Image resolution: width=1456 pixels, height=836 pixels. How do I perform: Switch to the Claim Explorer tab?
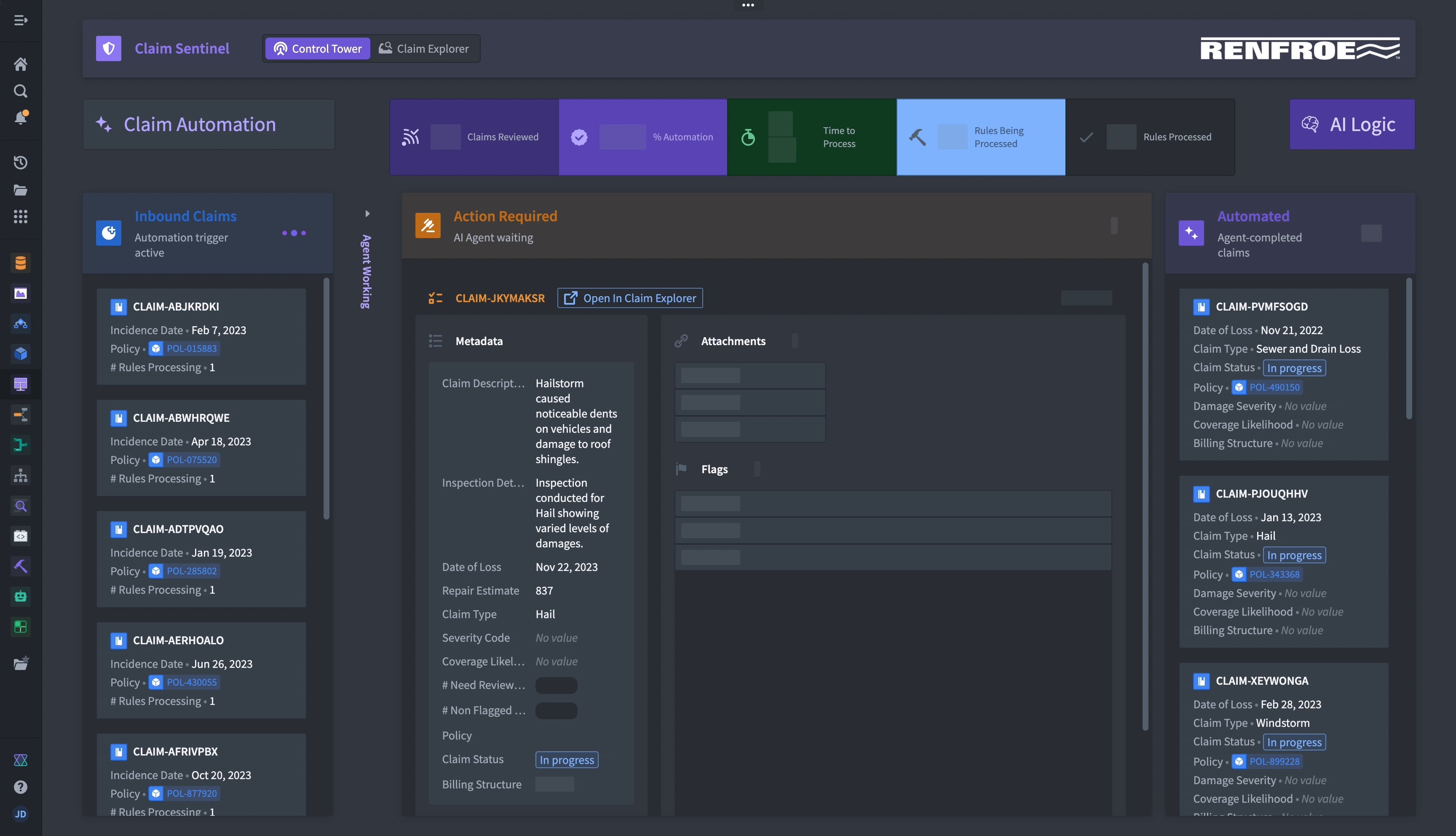tap(425, 48)
